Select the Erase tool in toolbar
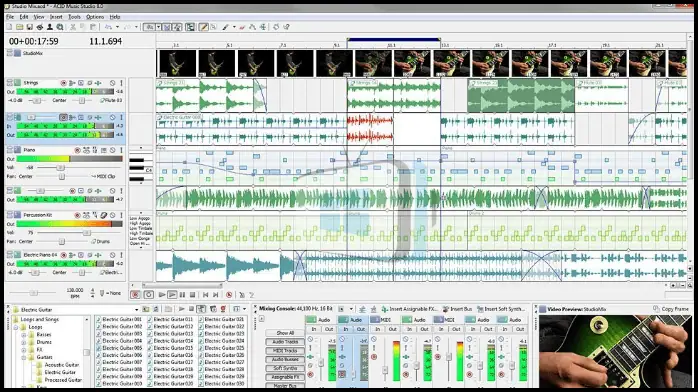This screenshot has width=698, height=392. pos(242,27)
